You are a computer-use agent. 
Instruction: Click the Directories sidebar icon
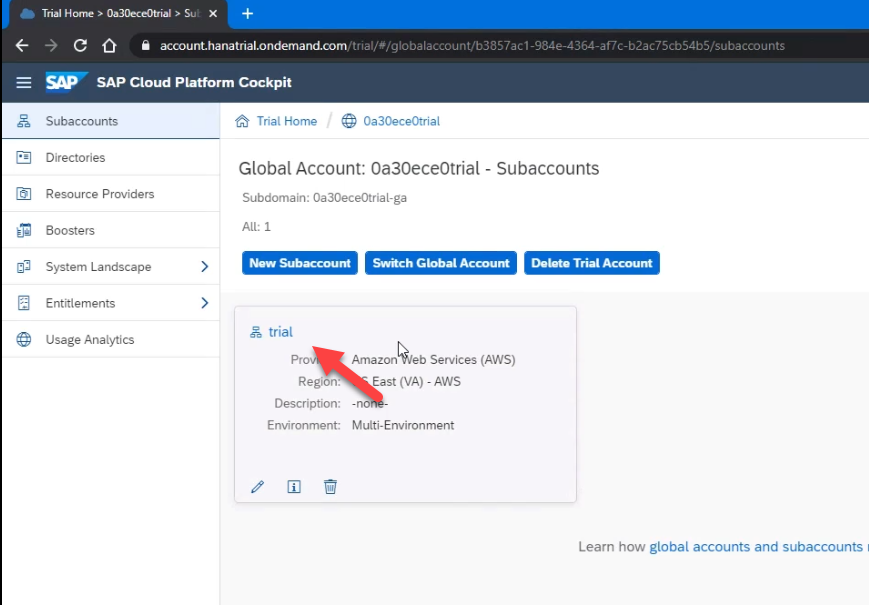pos(24,157)
